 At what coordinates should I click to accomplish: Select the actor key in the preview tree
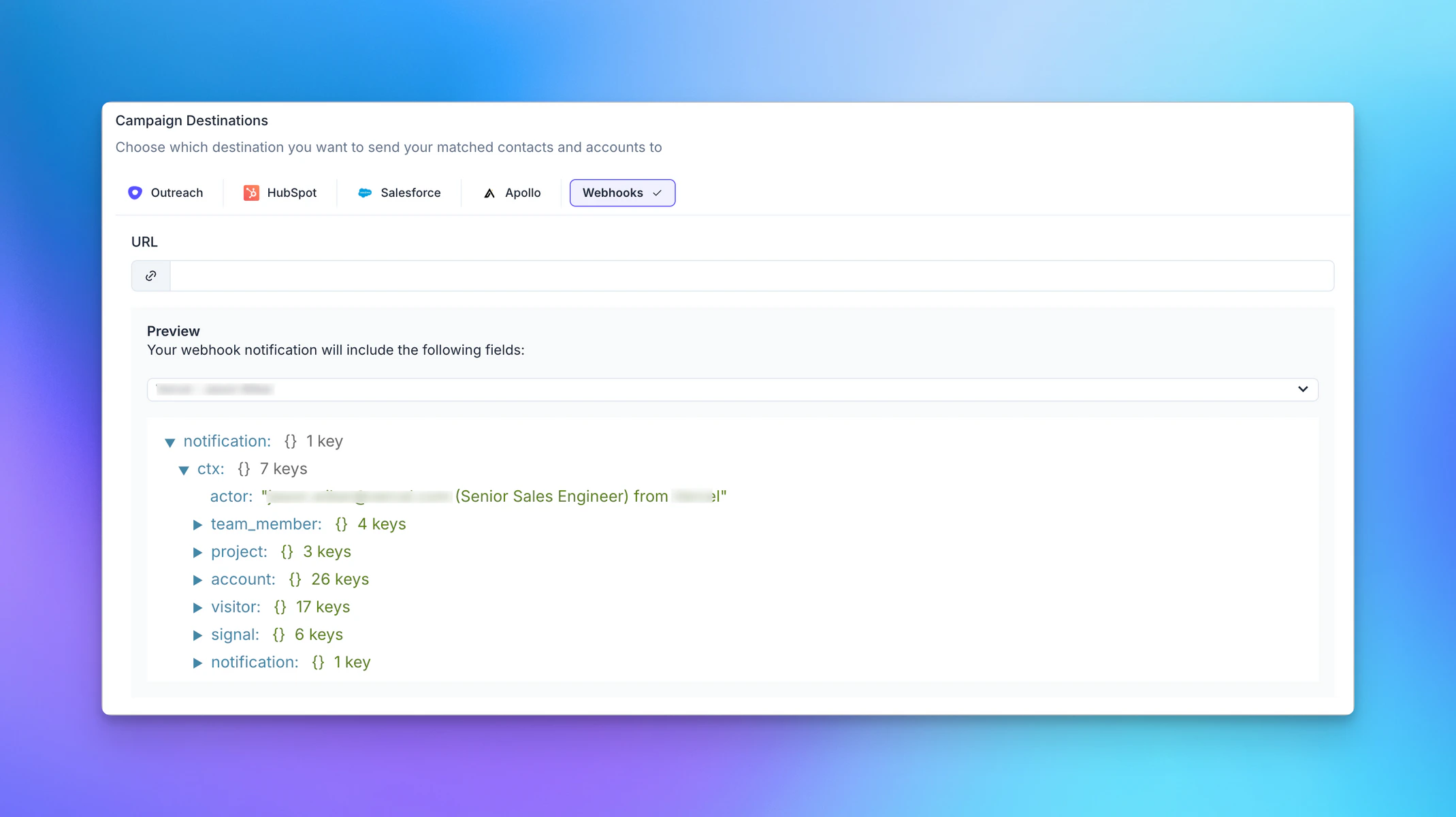tap(229, 496)
